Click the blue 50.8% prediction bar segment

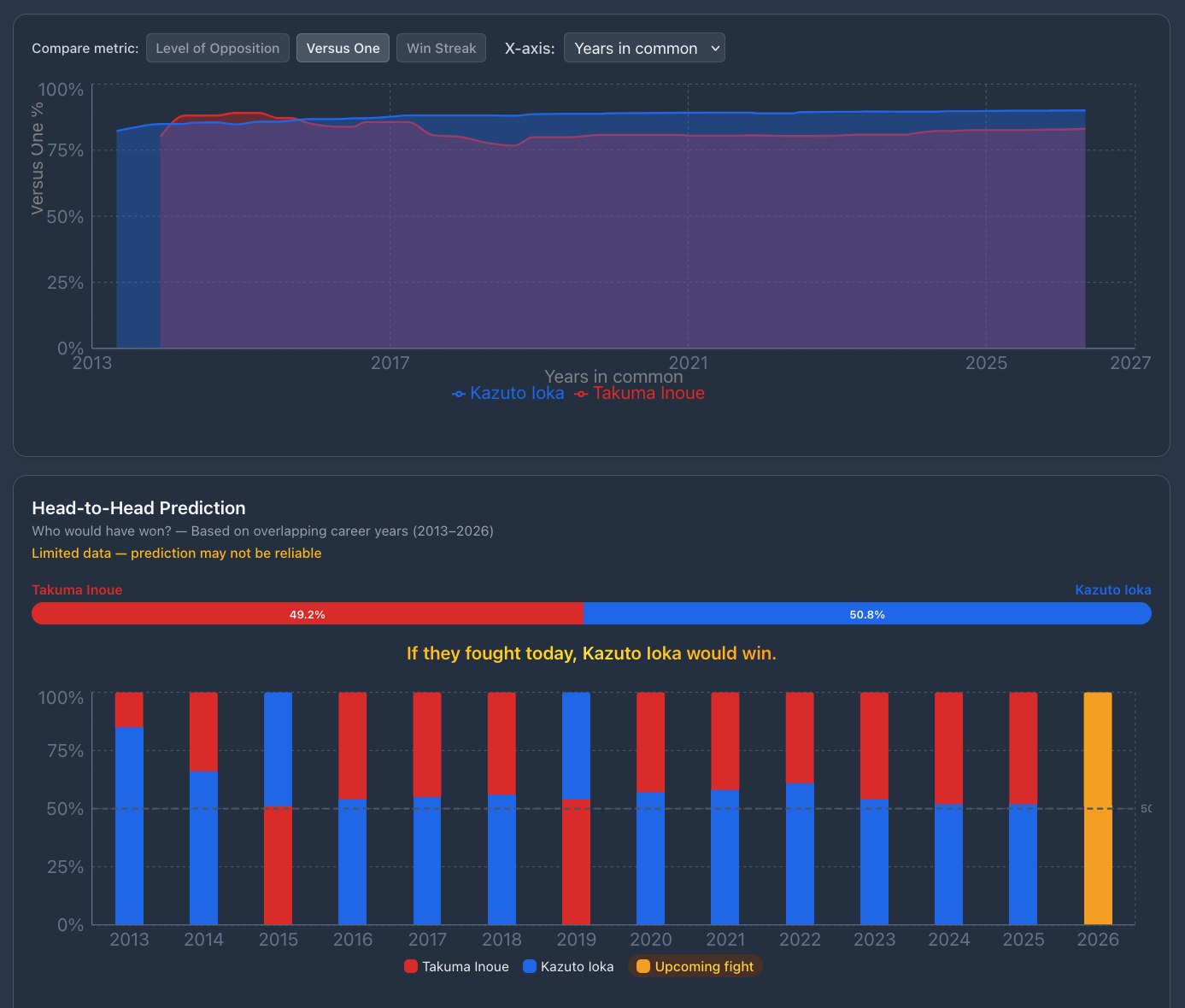867,613
